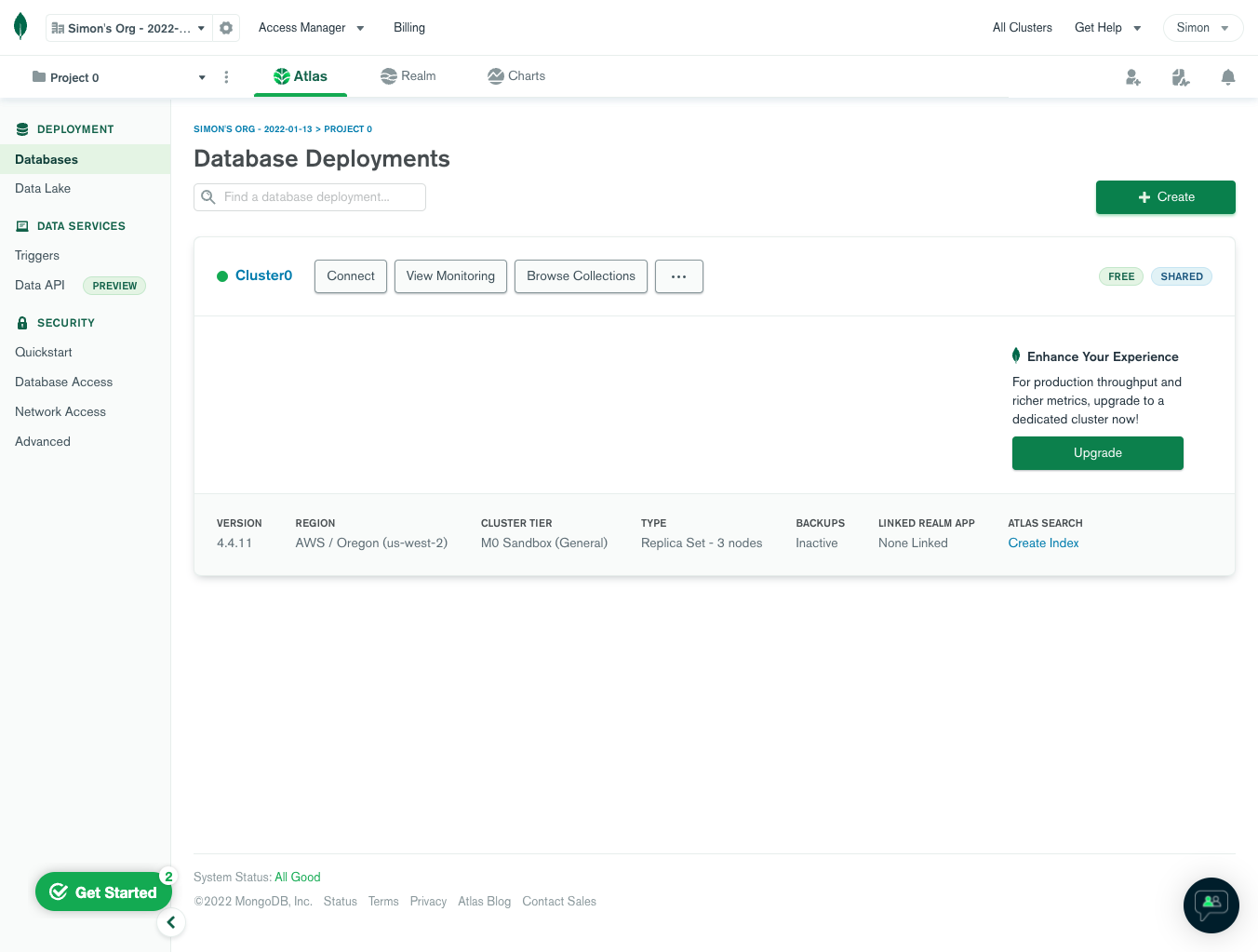Open the Contact Sales link

coord(559,901)
